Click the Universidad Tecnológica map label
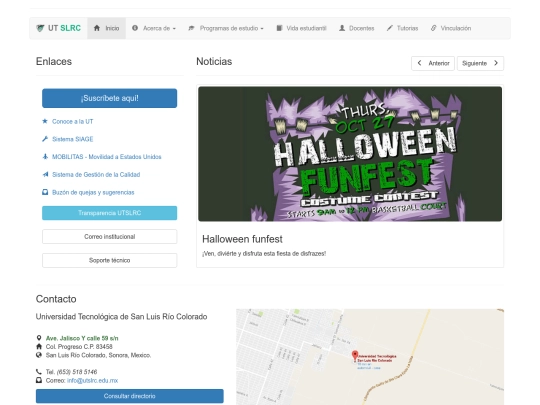540x405 pixels. [377, 358]
